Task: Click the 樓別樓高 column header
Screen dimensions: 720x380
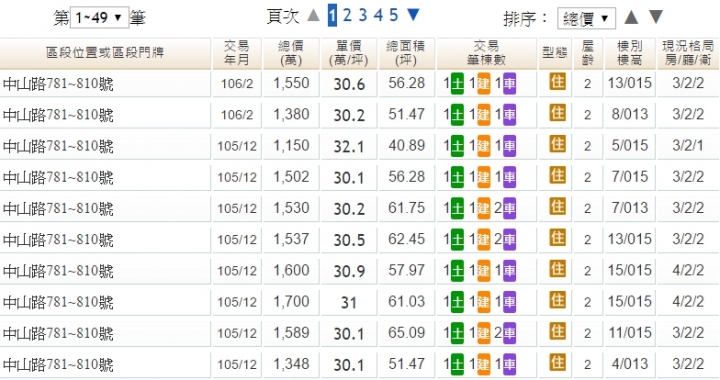Action: pos(630,53)
